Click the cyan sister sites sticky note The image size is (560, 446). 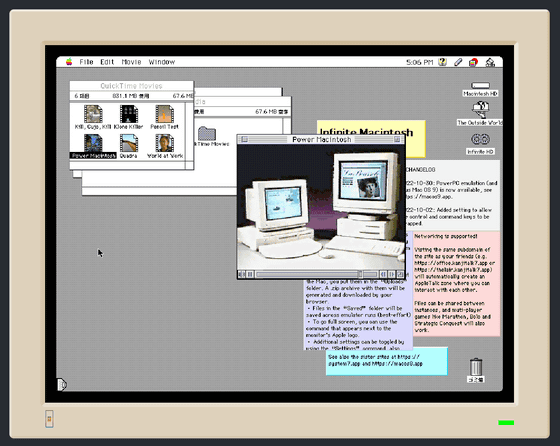click(x=386, y=361)
